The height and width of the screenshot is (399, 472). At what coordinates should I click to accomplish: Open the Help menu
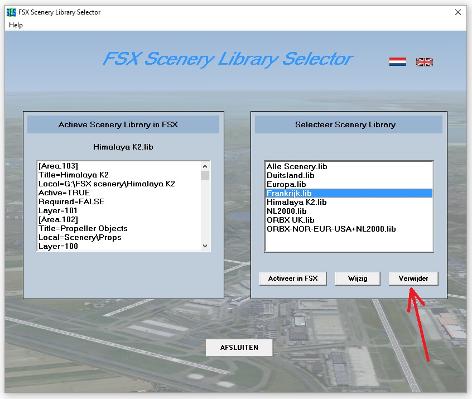(16, 25)
